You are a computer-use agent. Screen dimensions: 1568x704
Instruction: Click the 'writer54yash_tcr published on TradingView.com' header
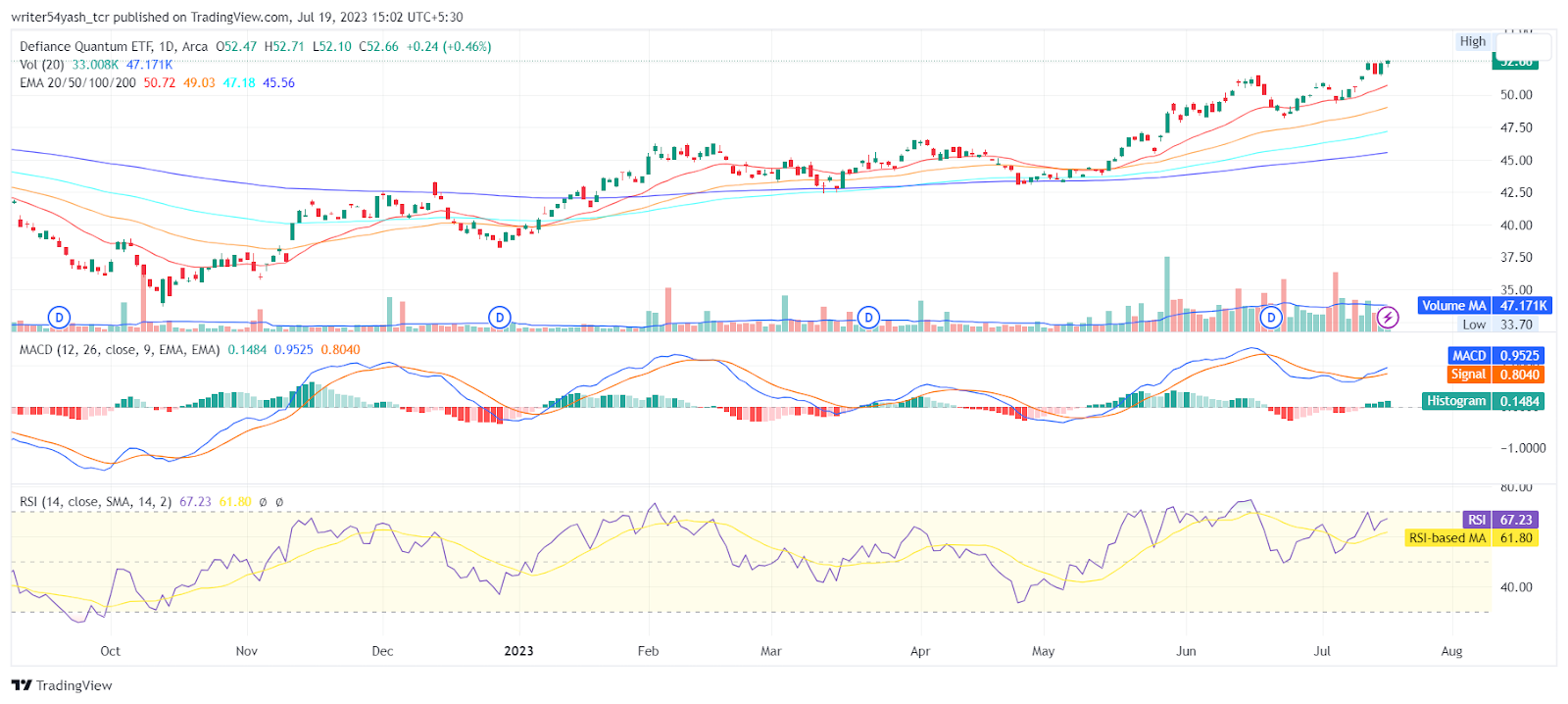[150, 17]
